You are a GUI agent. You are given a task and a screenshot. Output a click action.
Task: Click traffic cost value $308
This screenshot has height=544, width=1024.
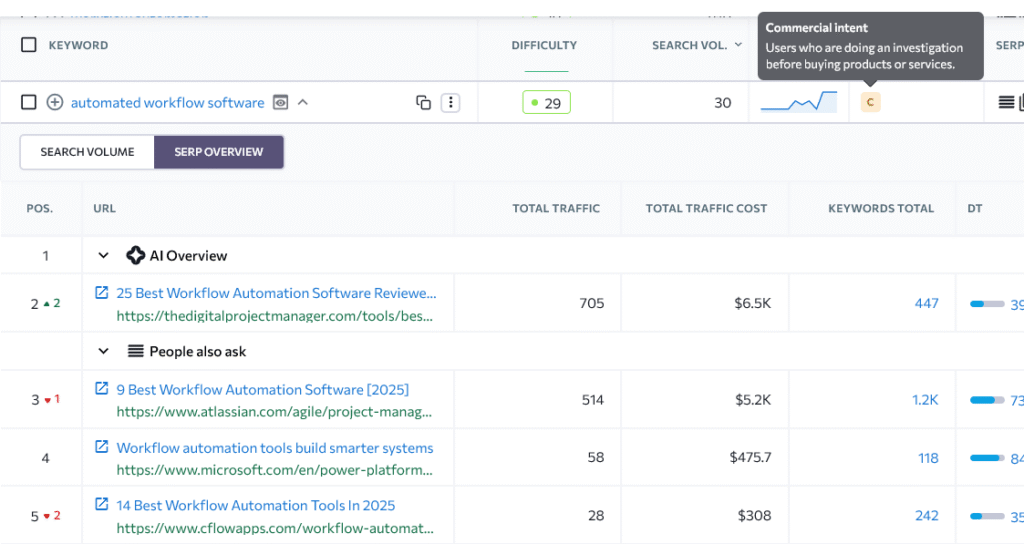point(754,515)
